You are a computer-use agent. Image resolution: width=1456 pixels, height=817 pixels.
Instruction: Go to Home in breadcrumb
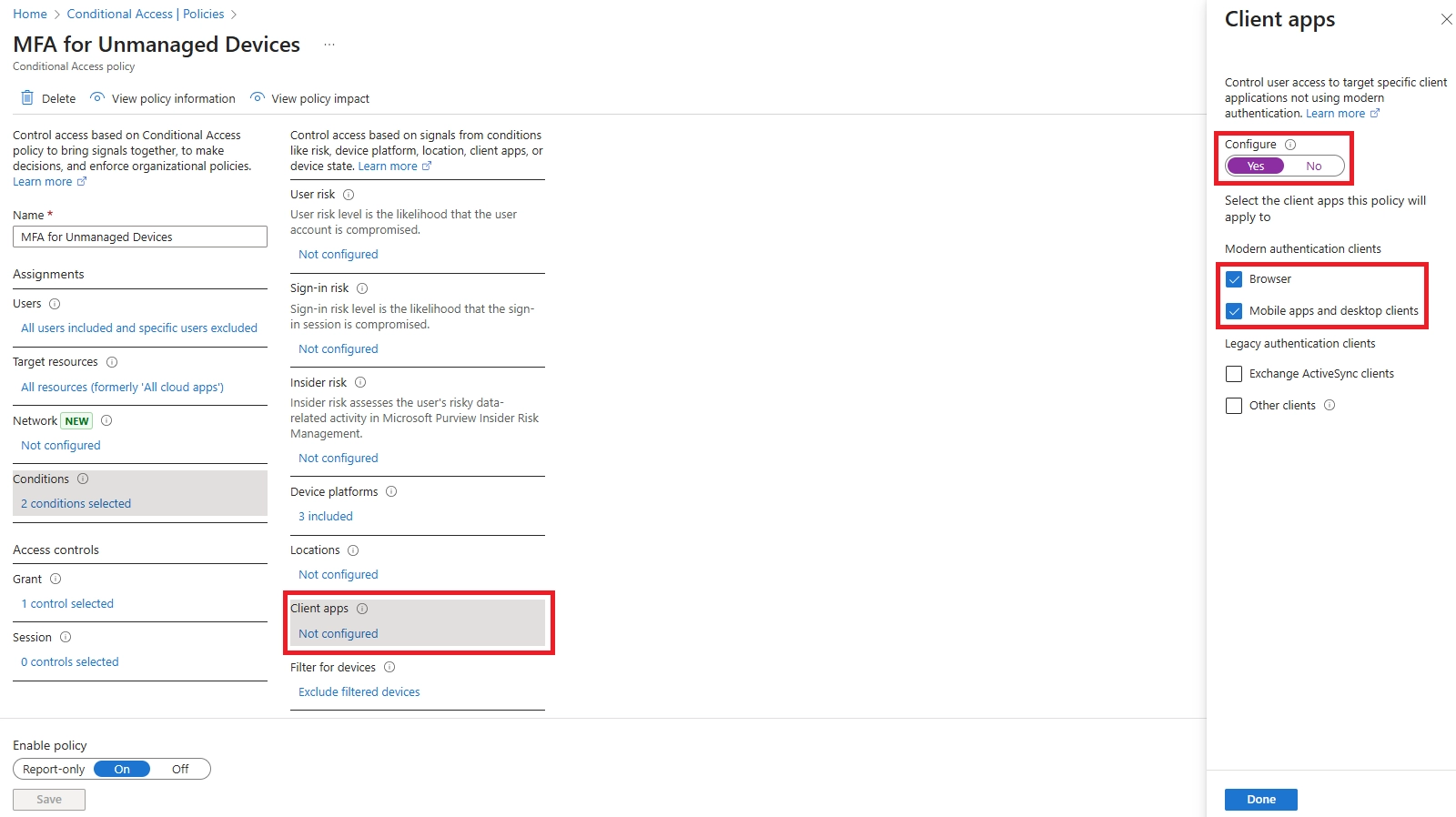click(30, 14)
